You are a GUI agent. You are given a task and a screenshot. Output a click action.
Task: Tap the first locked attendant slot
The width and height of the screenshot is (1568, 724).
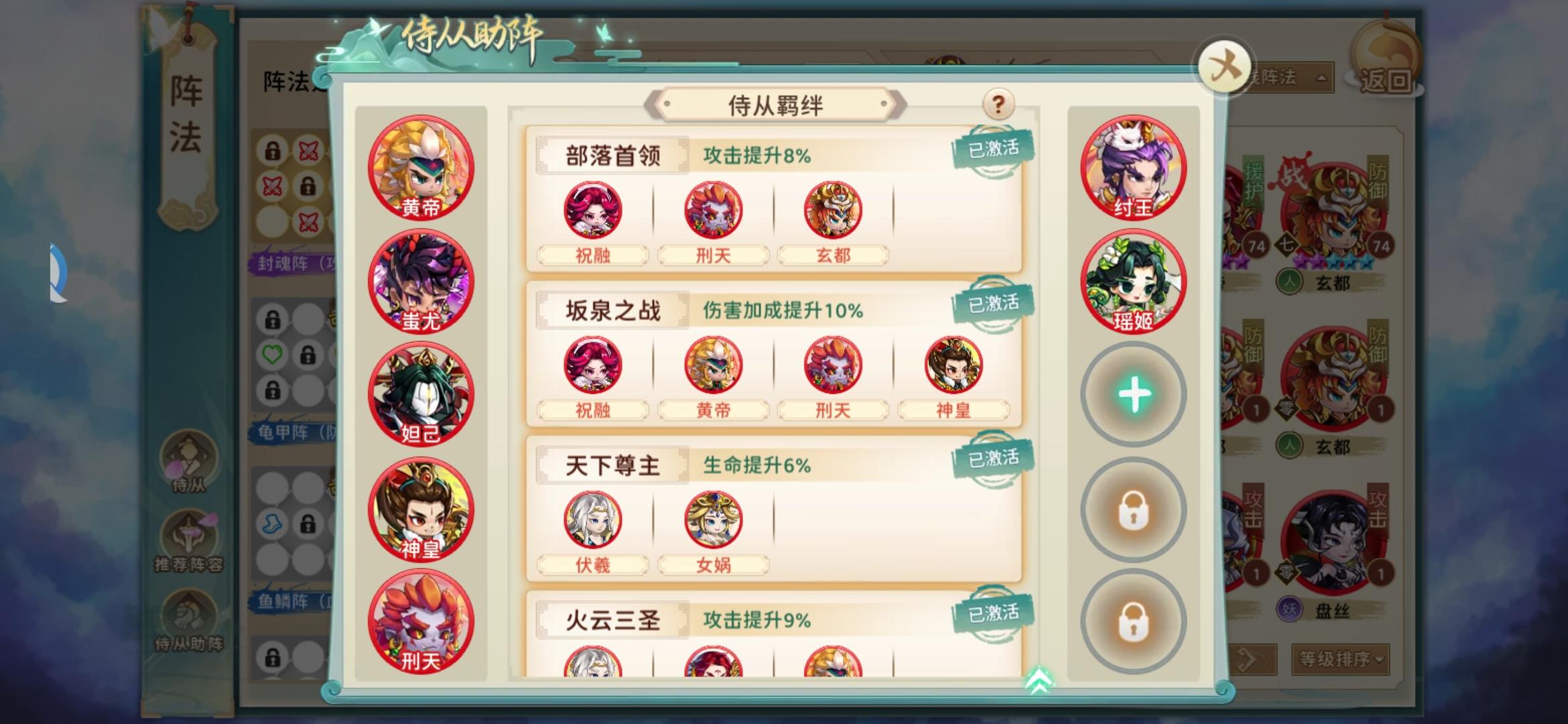click(1133, 511)
